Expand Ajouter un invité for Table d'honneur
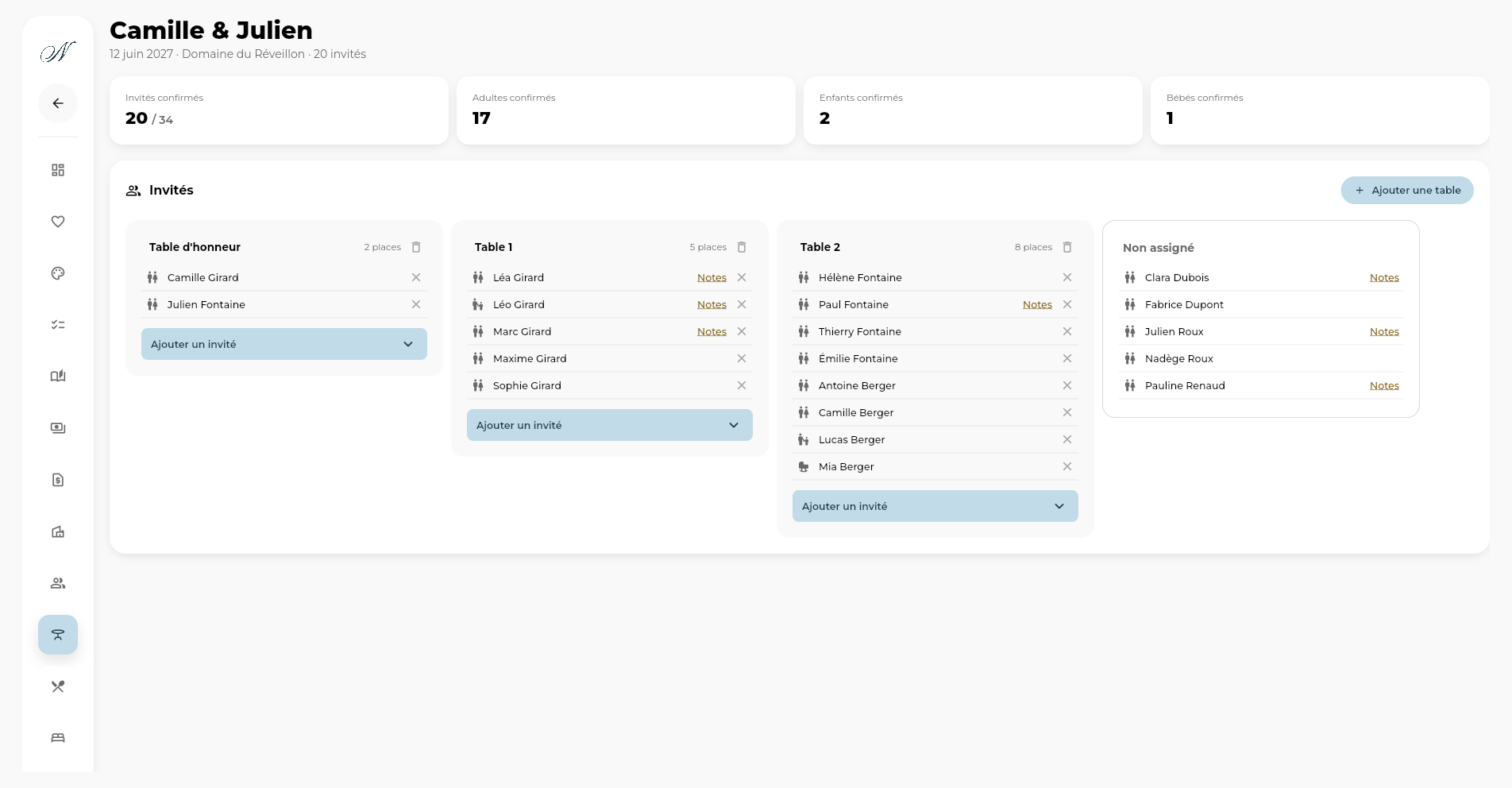The height and width of the screenshot is (788, 1512). tap(284, 344)
